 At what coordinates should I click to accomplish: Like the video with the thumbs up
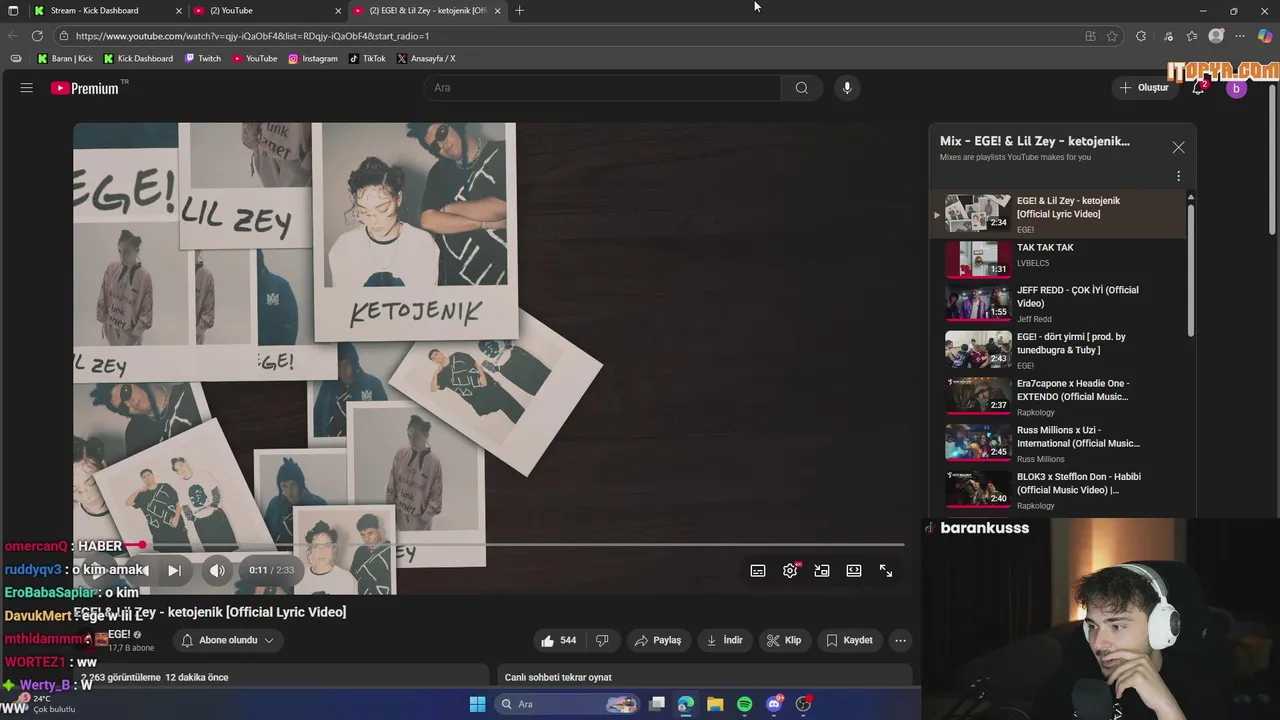558,640
